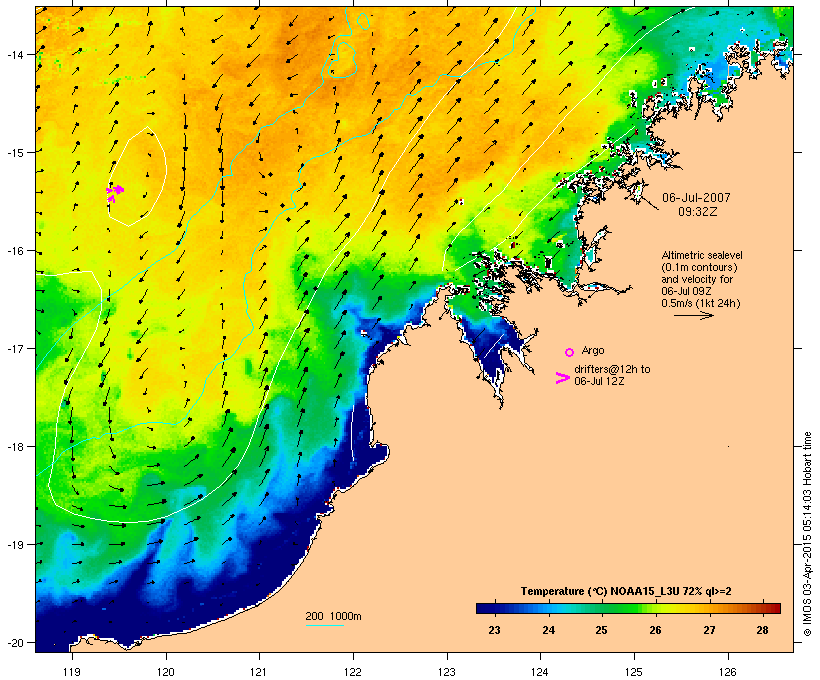The image size is (820, 680).
Task: Click longitude axis label 123
Action: coord(447,672)
